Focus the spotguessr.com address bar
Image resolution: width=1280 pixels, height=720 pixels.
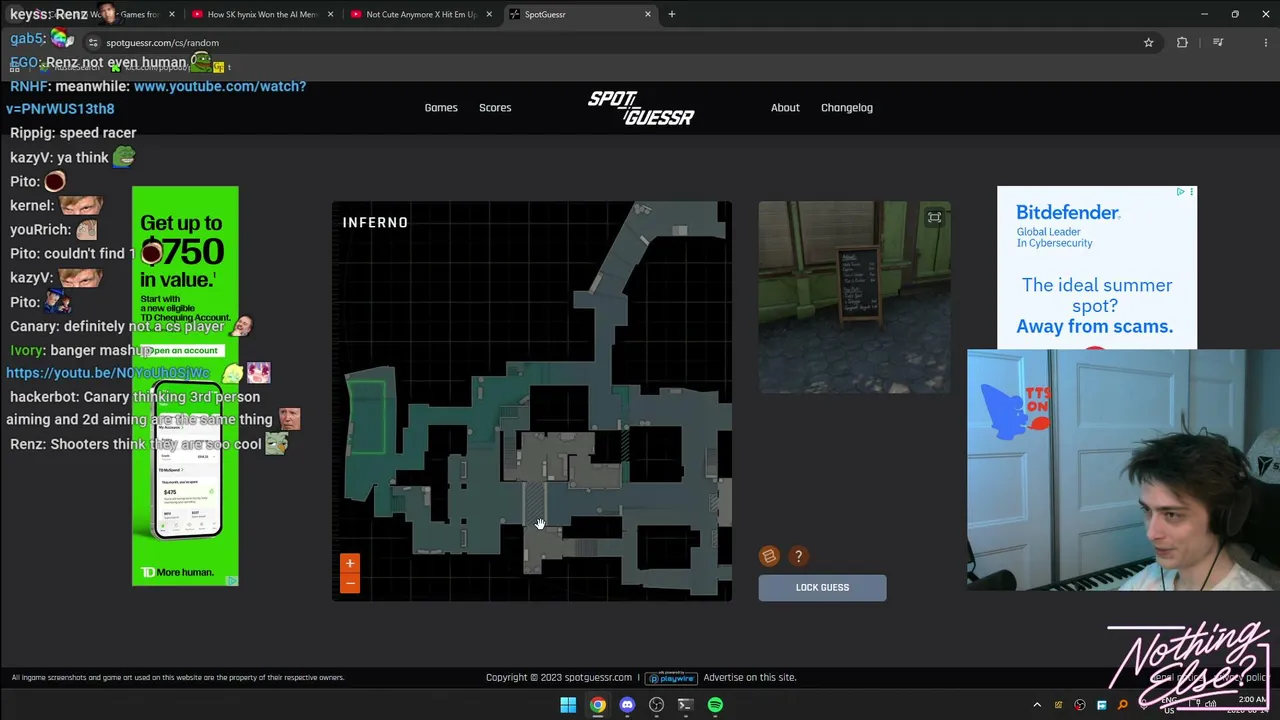(620, 43)
